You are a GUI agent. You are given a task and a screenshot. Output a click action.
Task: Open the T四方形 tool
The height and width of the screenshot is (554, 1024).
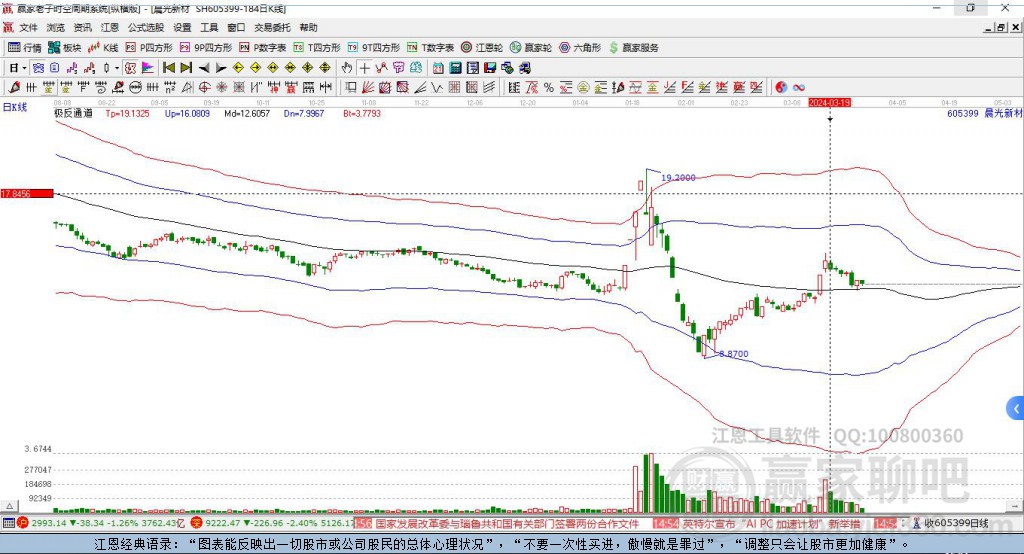coord(317,48)
